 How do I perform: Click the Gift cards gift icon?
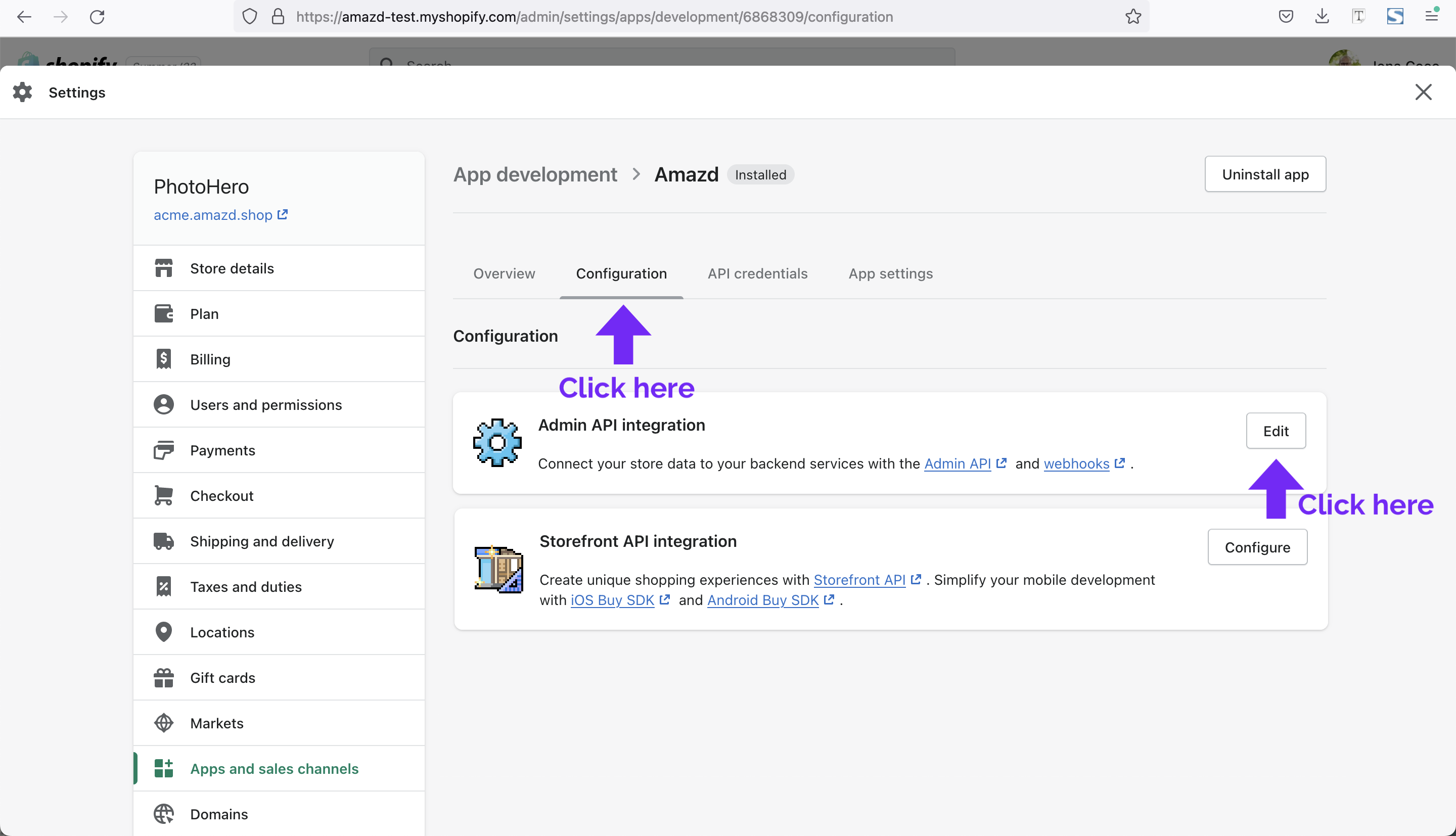pos(164,677)
